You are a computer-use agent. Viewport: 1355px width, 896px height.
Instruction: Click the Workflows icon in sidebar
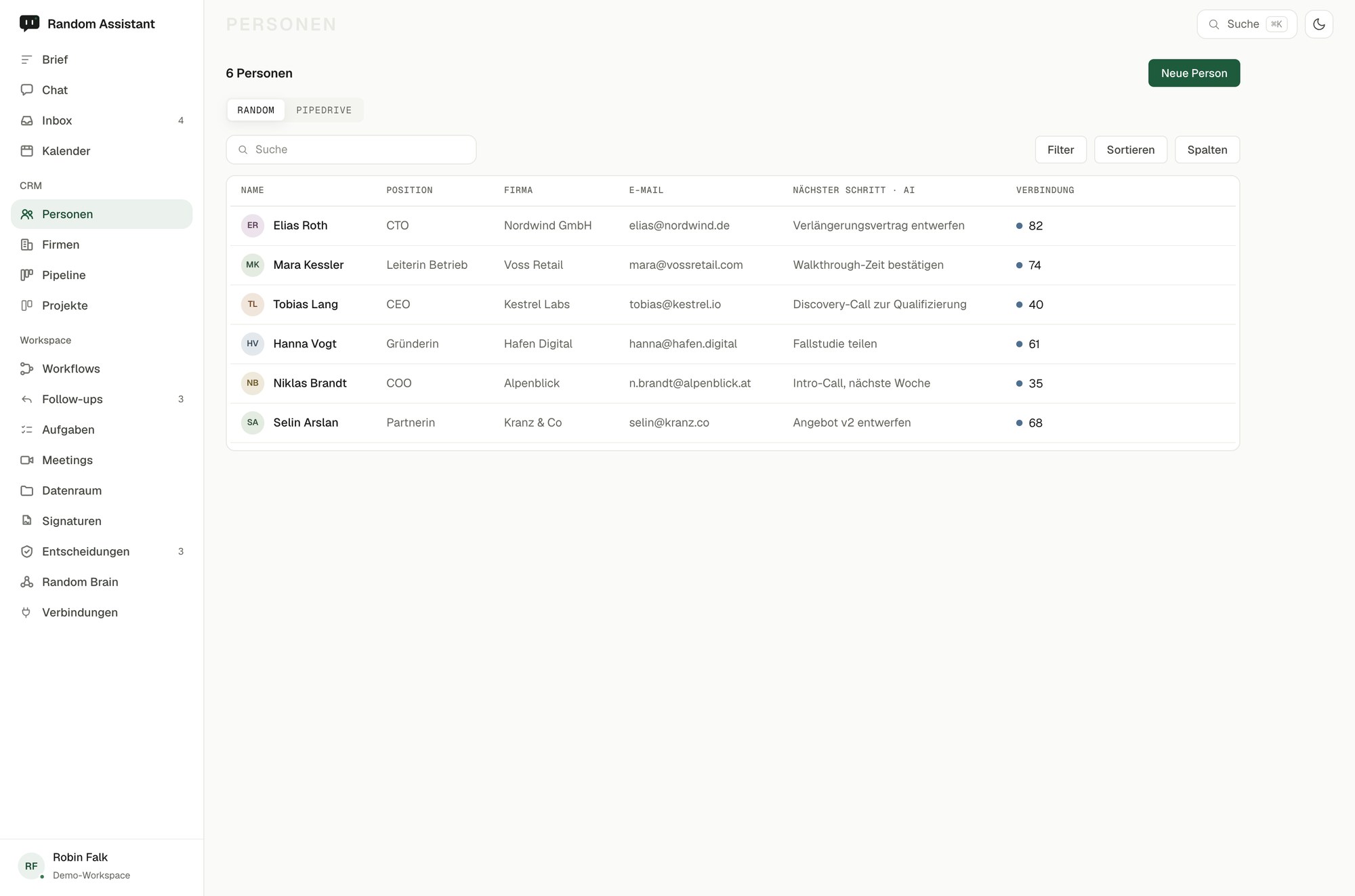(26, 368)
